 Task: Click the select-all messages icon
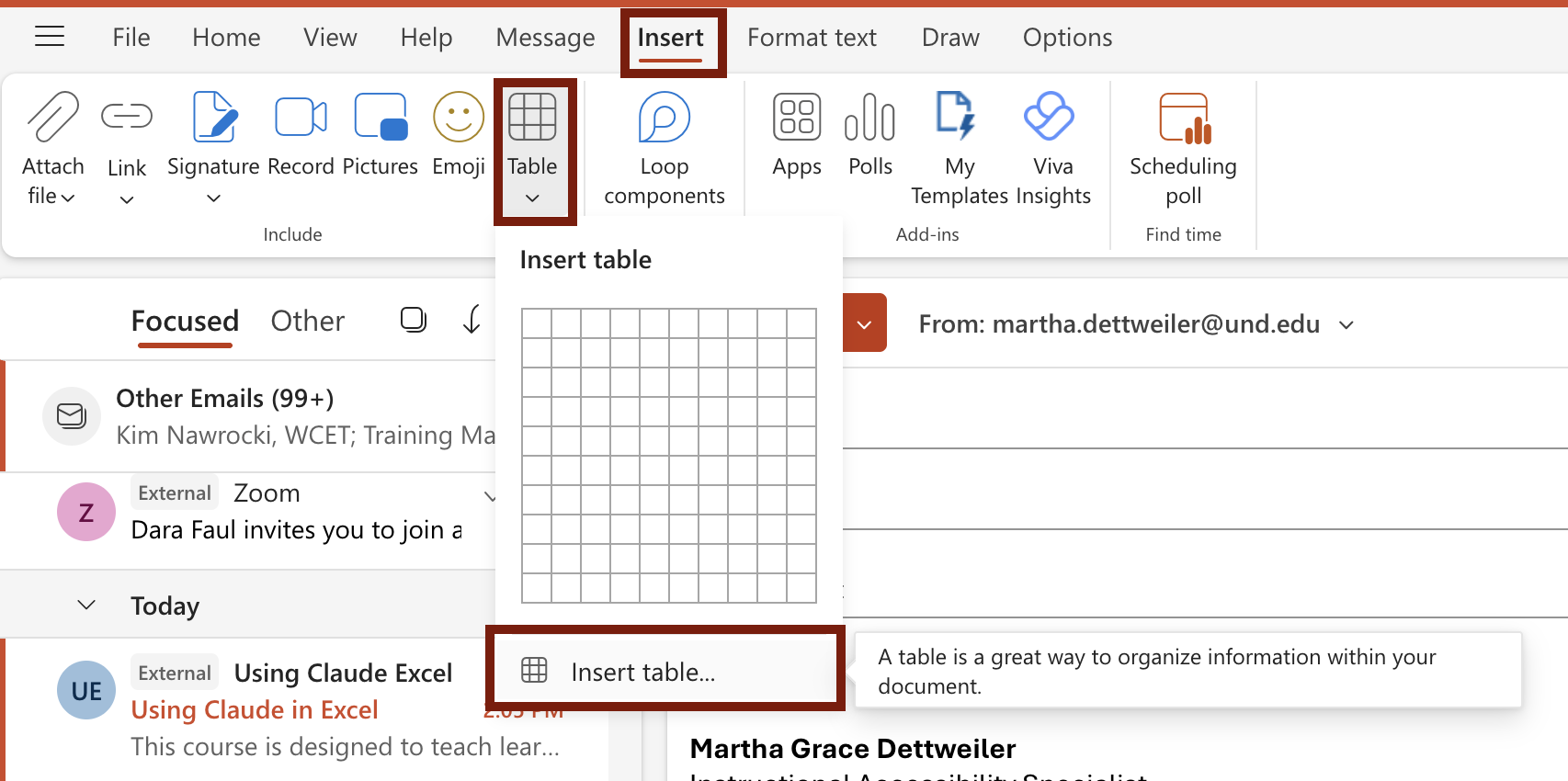pyautogui.click(x=414, y=319)
